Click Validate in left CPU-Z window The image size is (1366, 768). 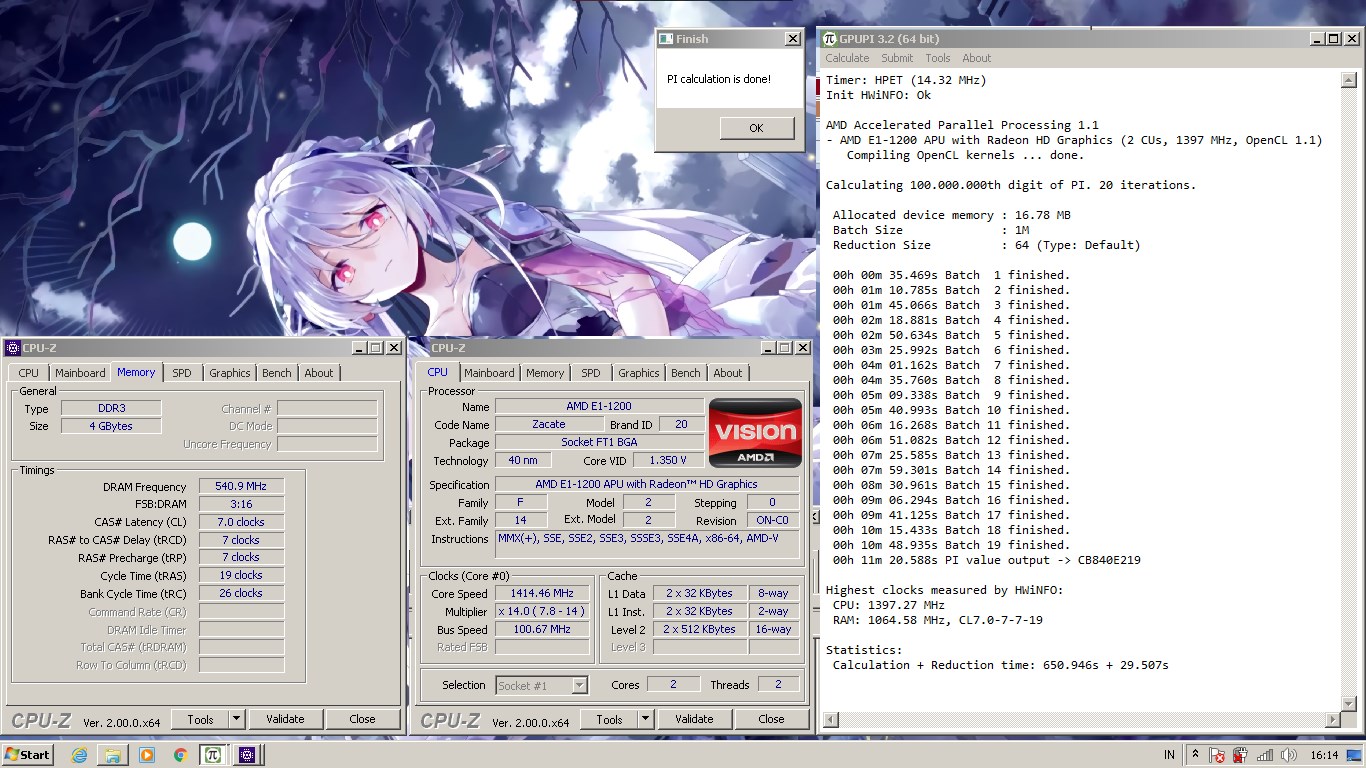(285, 719)
